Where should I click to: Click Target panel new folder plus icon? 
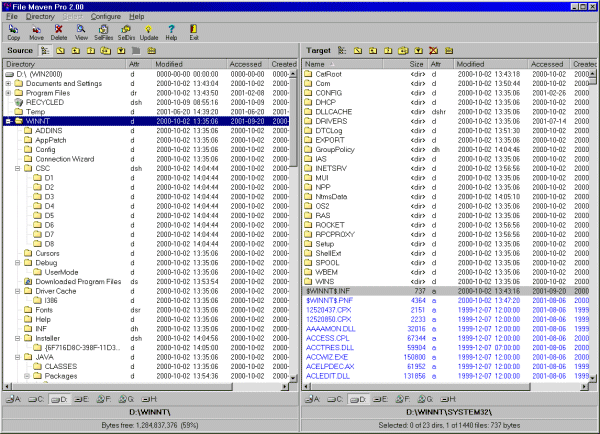373,51
